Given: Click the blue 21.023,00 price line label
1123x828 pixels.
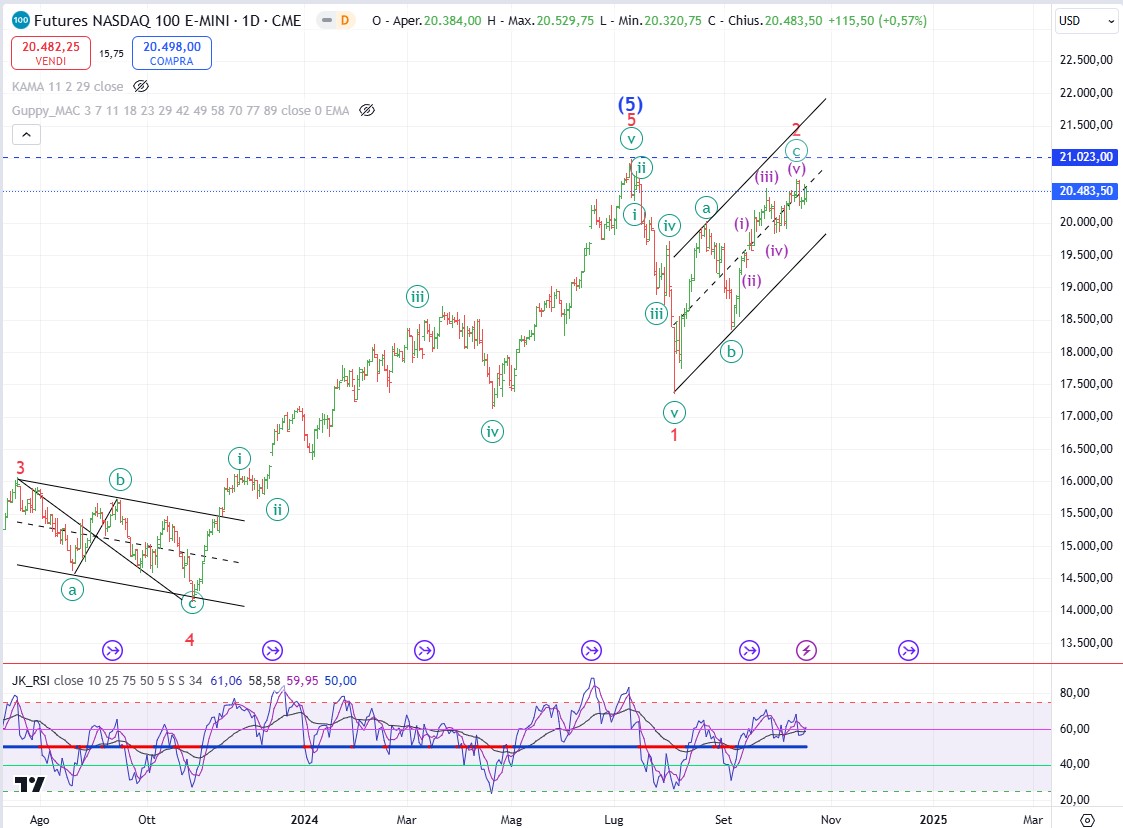Looking at the screenshot, I should (1086, 157).
